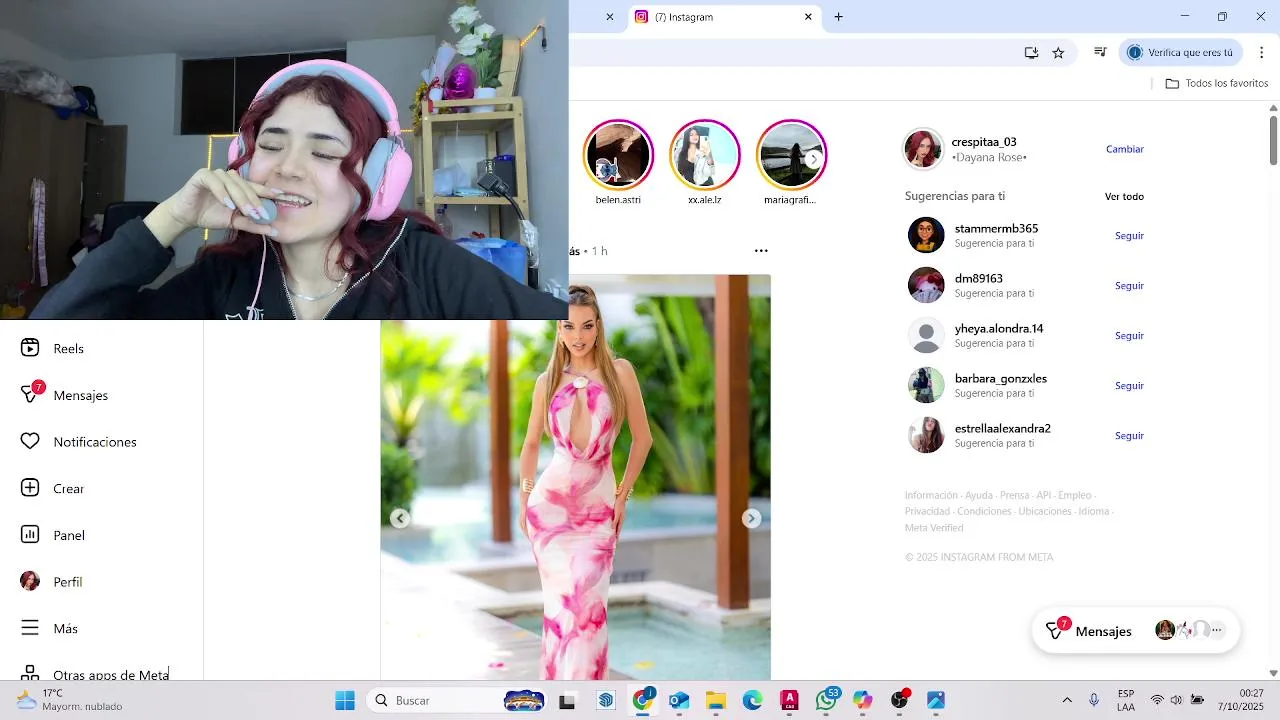The image size is (1280, 720).
Task: Click the page vertical scrollbar
Action: point(1273,140)
